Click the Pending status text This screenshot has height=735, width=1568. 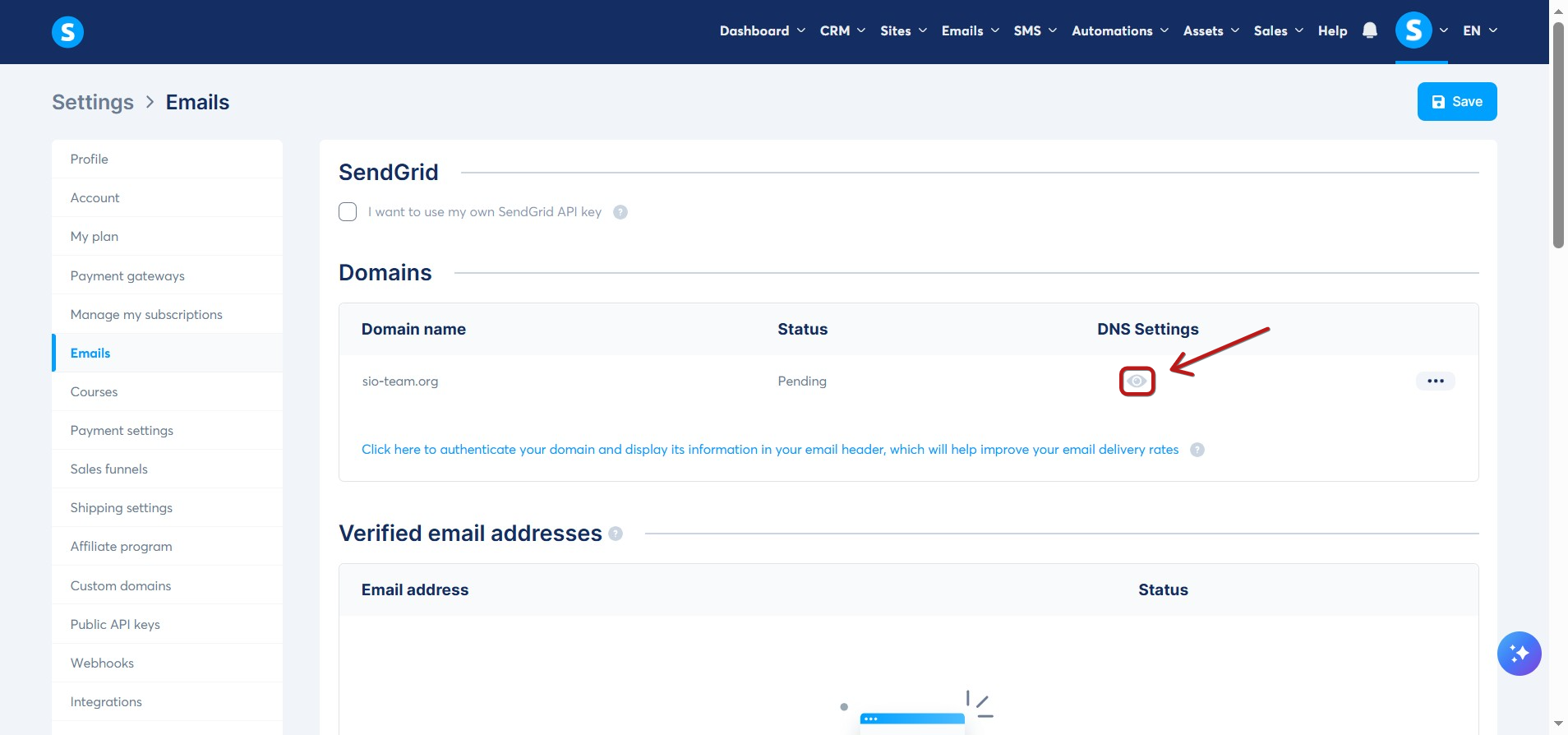[802, 381]
